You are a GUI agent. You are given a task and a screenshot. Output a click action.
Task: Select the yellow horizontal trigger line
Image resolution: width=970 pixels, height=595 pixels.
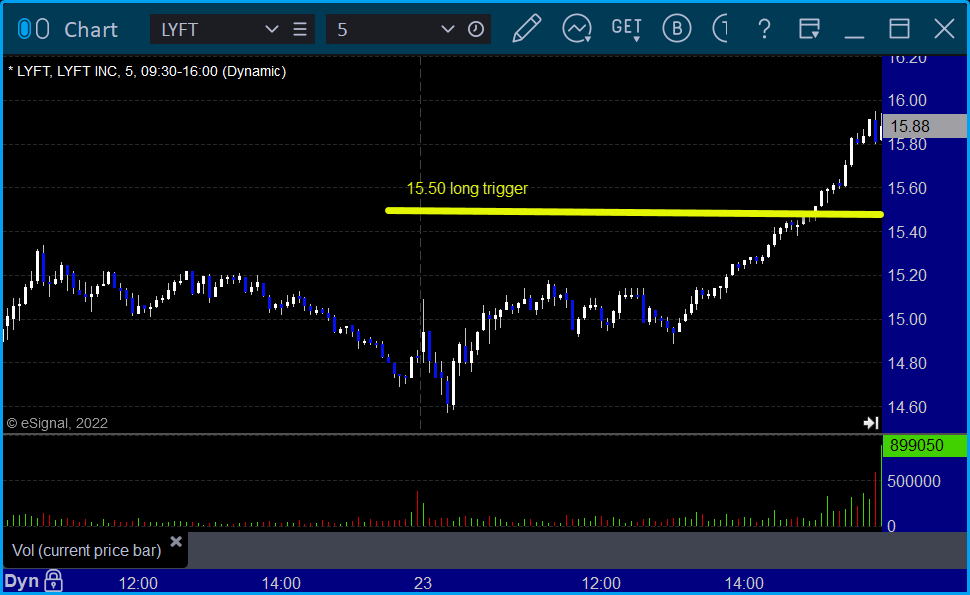click(634, 213)
